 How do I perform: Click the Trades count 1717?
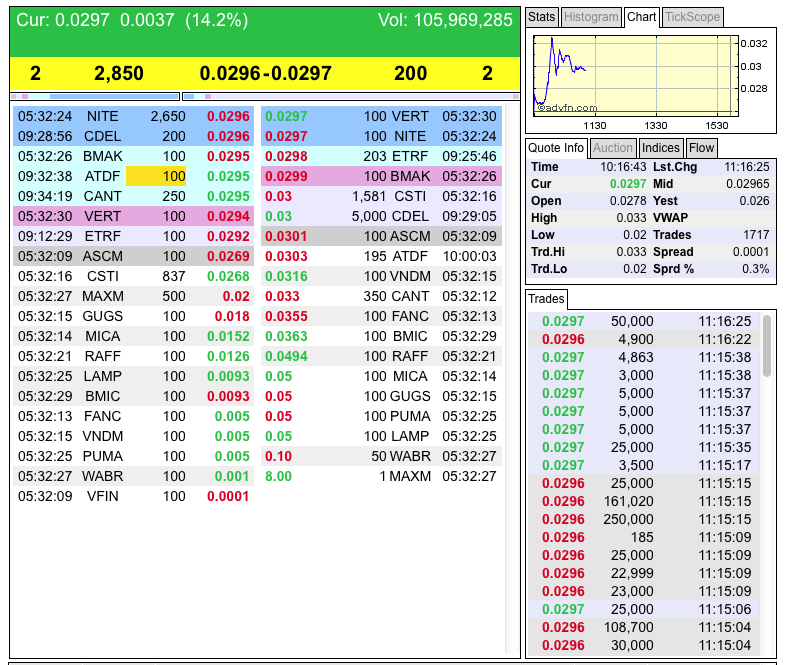(x=756, y=235)
